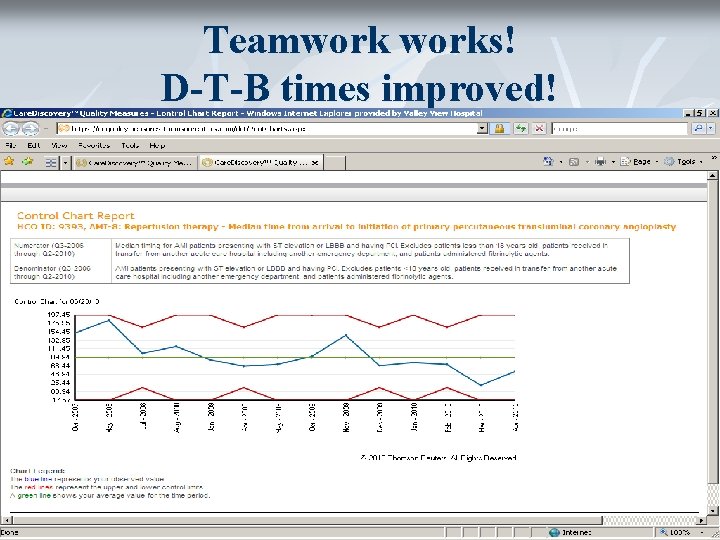This screenshot has height=540, width=720.
Task: Click the horizontal scrollbar thumb
Action: point(306,520)
